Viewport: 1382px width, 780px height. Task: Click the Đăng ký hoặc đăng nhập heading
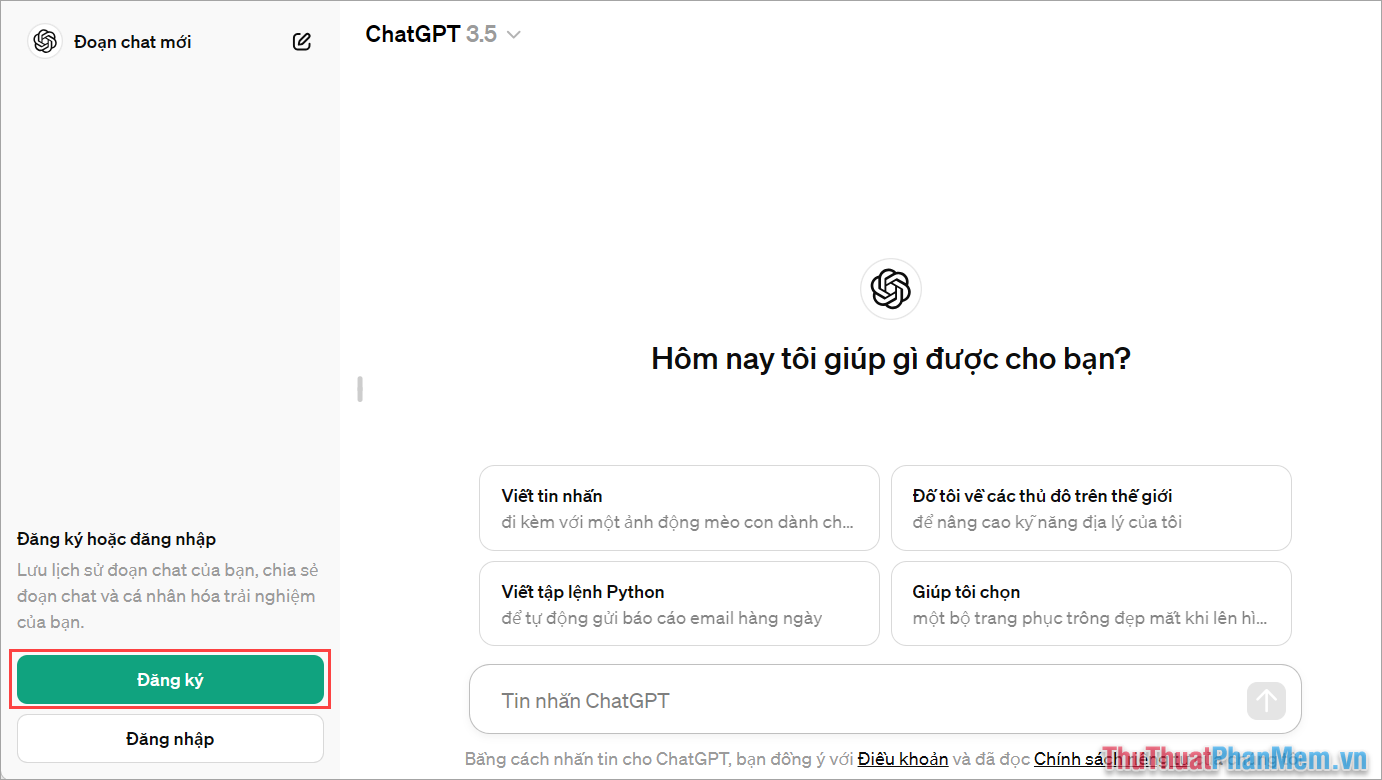click(116, 539)
